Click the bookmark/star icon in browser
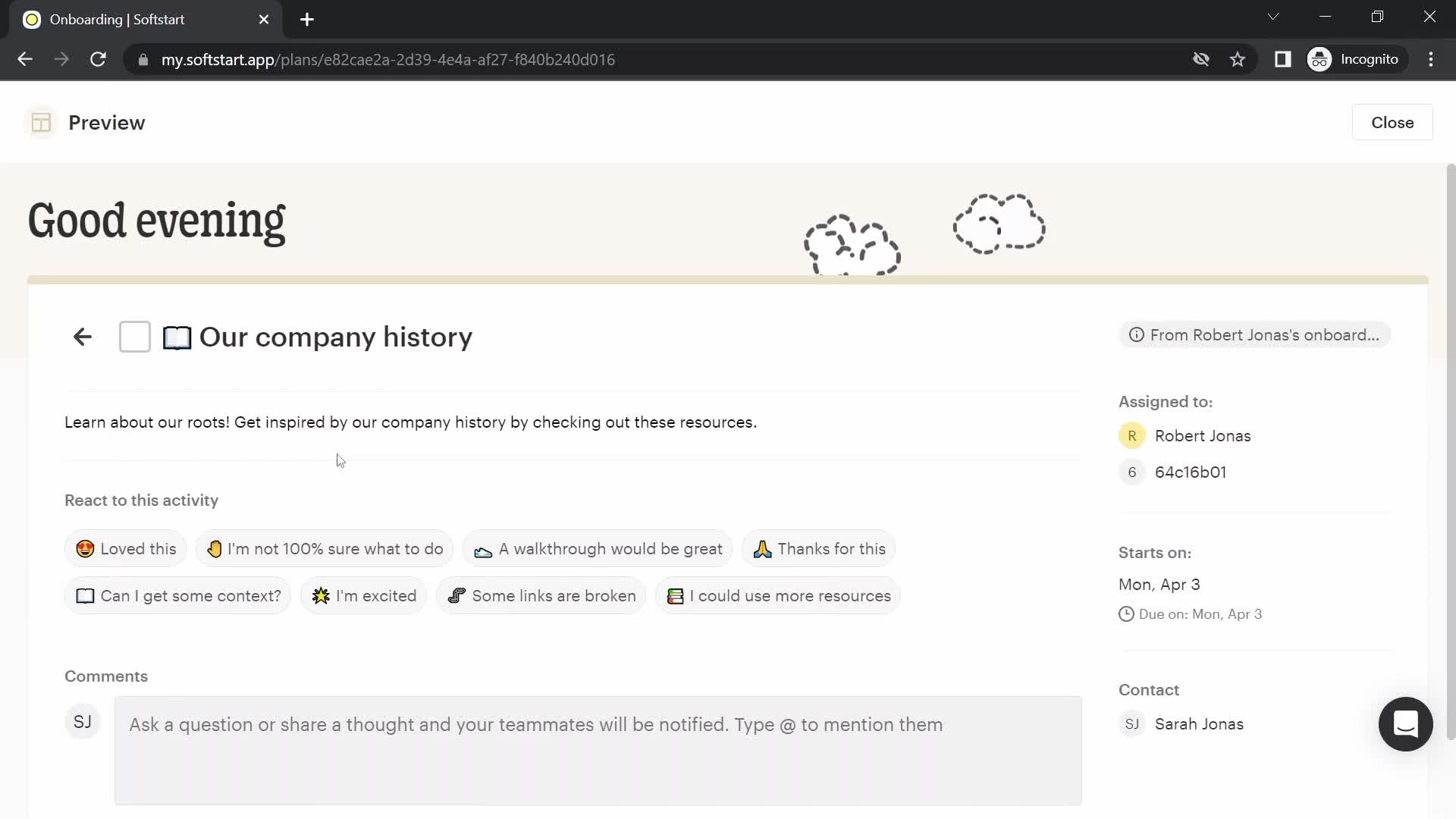 click(x=1238, y=59)
